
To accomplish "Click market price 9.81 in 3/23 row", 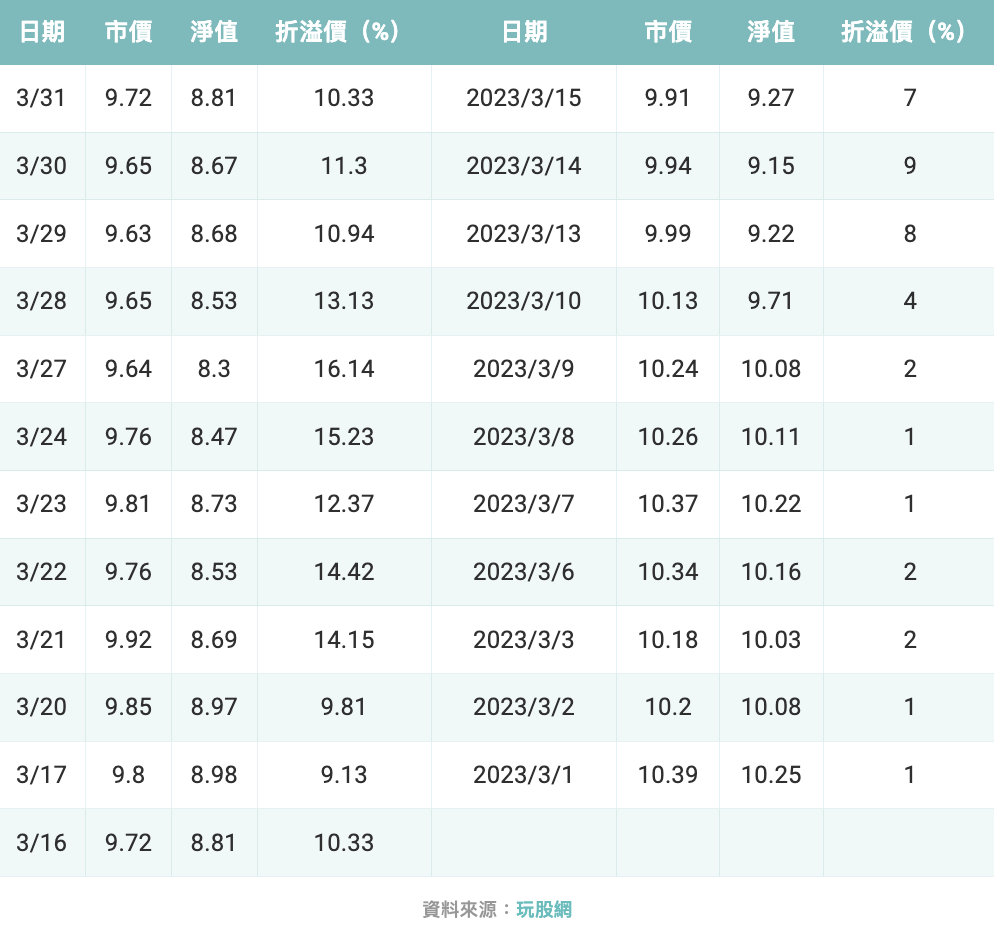I will tap(128, 504).
